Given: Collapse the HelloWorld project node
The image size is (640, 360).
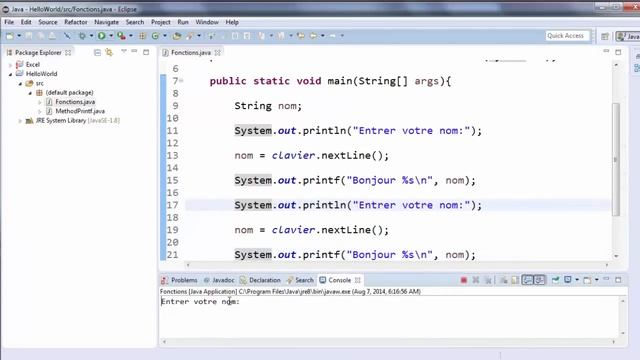Looking at the screenshot, I should (10, 74).
